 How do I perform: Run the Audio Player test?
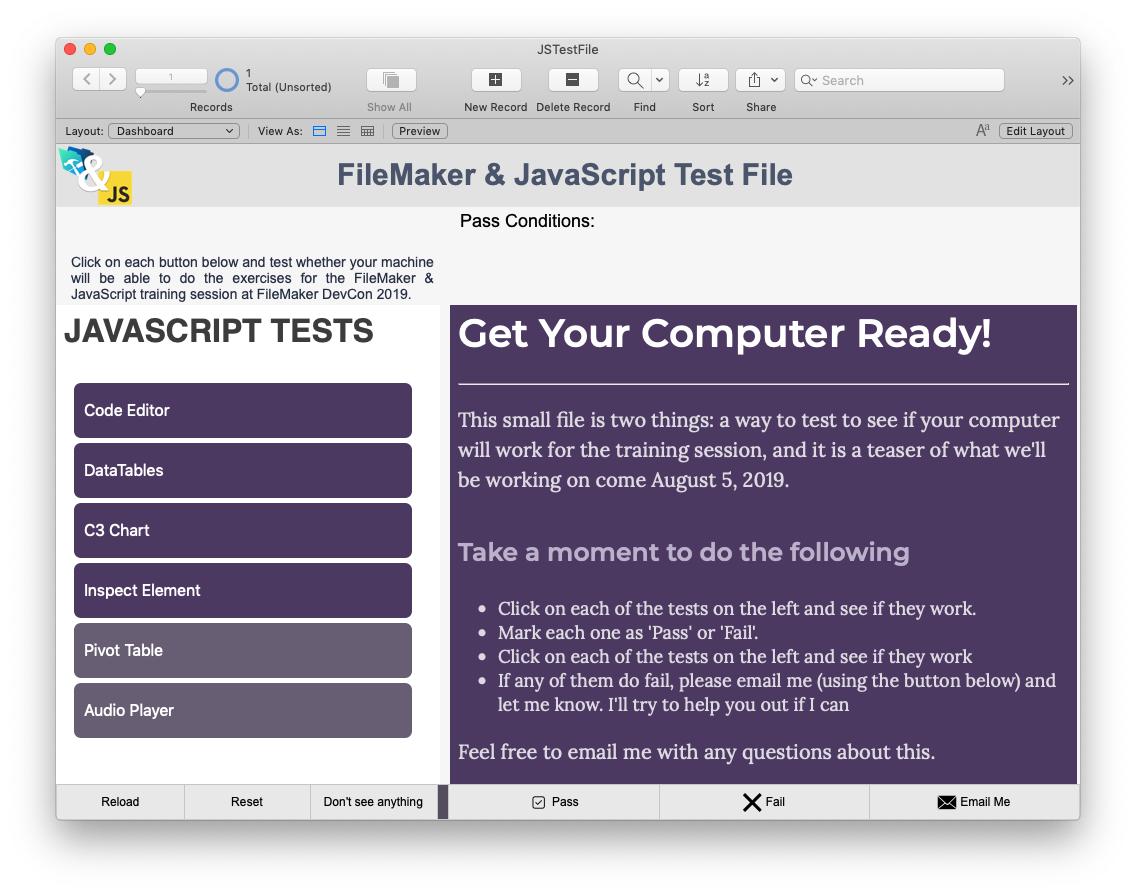243,711
